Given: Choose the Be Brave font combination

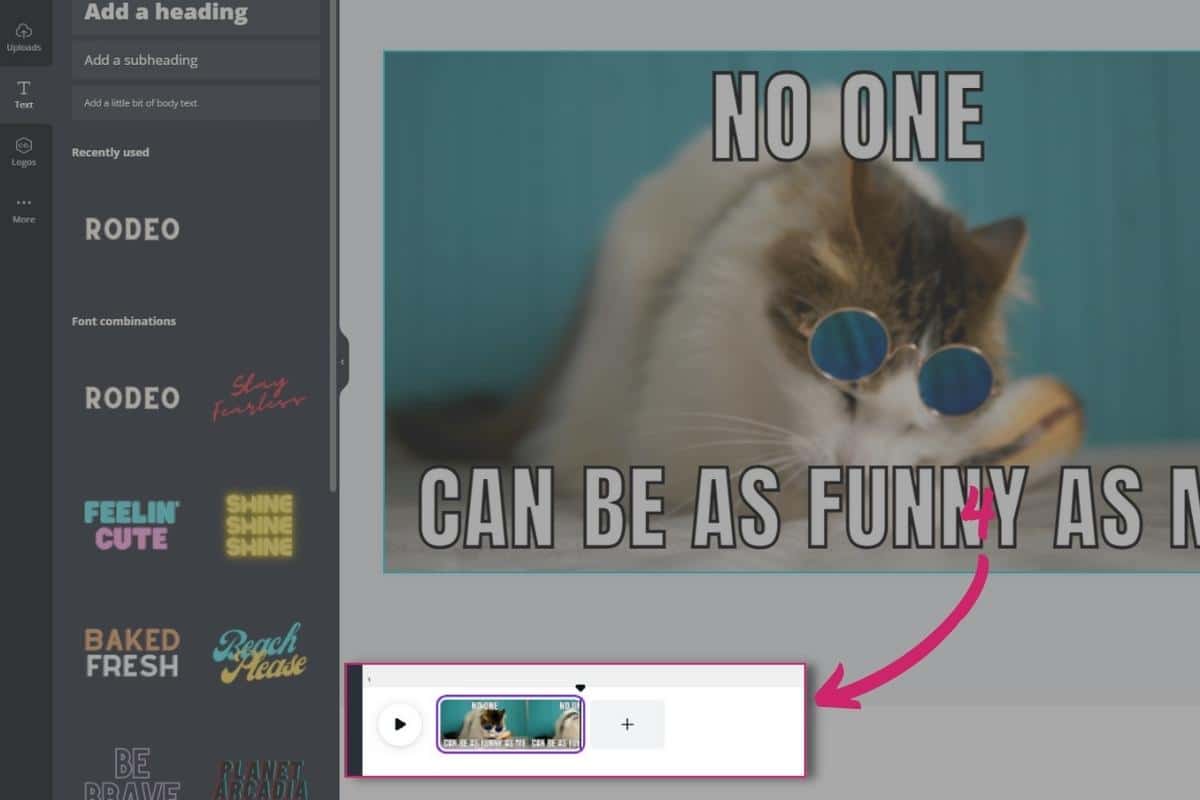Looking at the screenshot, I should [x=132, y=772].
